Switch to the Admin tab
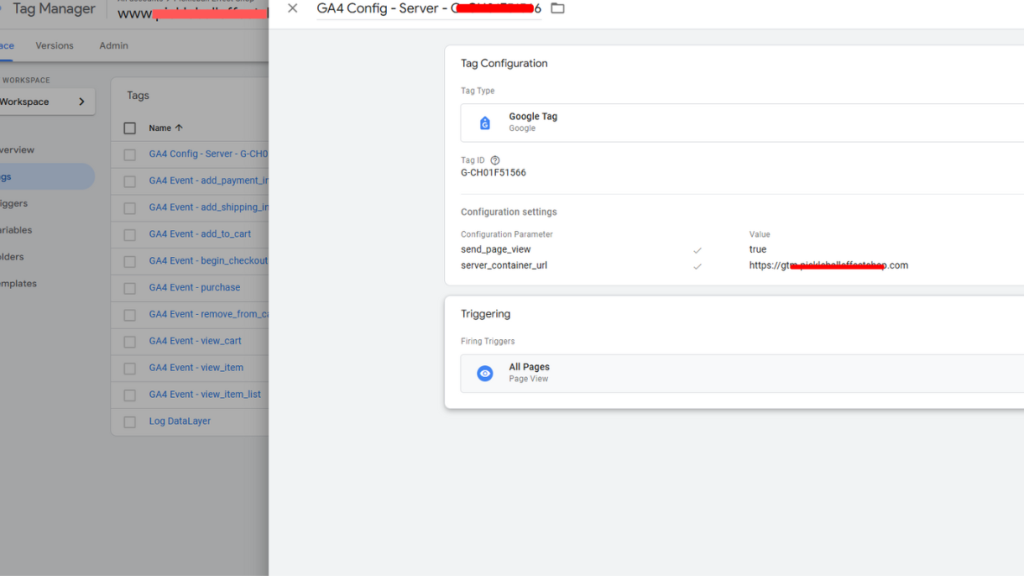This screenshot has width=1024, height=576. click(x=114, y=46)
